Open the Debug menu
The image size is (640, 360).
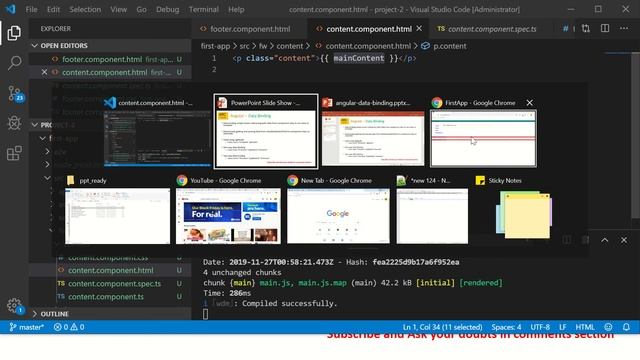[x=167, y=9]
